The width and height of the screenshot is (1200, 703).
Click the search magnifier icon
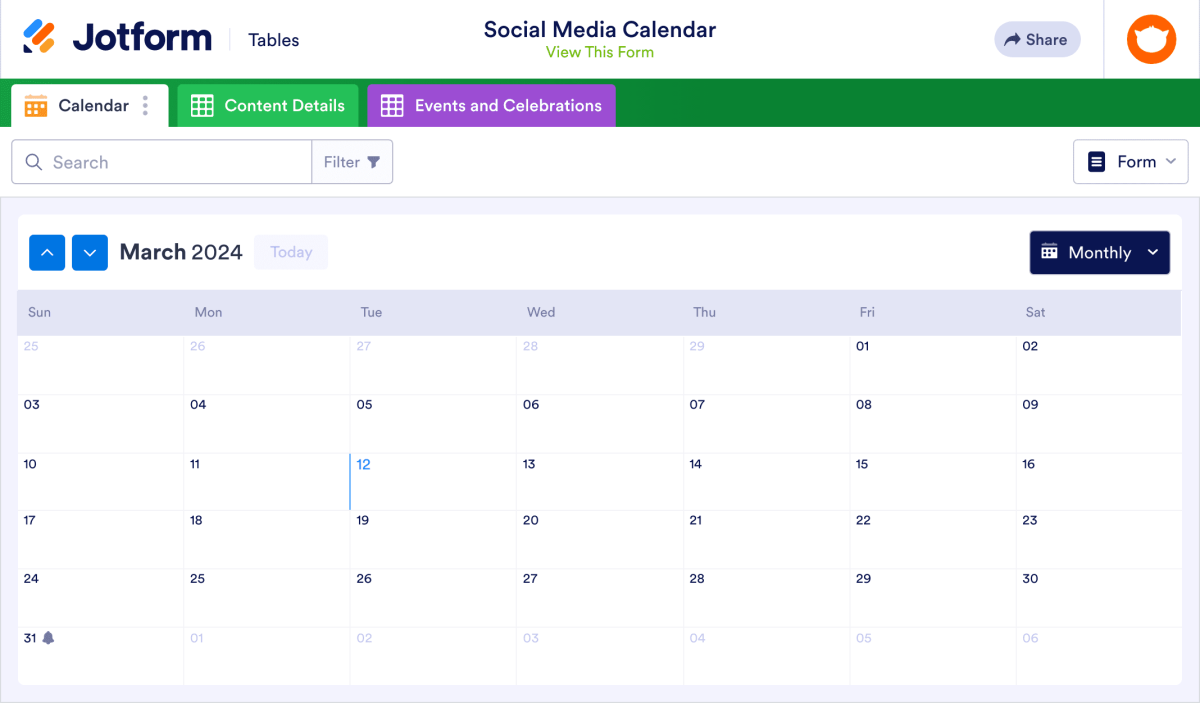pos(34,161)
